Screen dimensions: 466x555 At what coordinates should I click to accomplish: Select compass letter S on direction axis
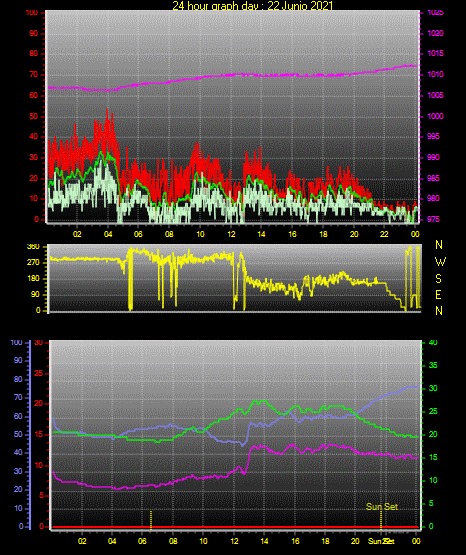[438, 279]
